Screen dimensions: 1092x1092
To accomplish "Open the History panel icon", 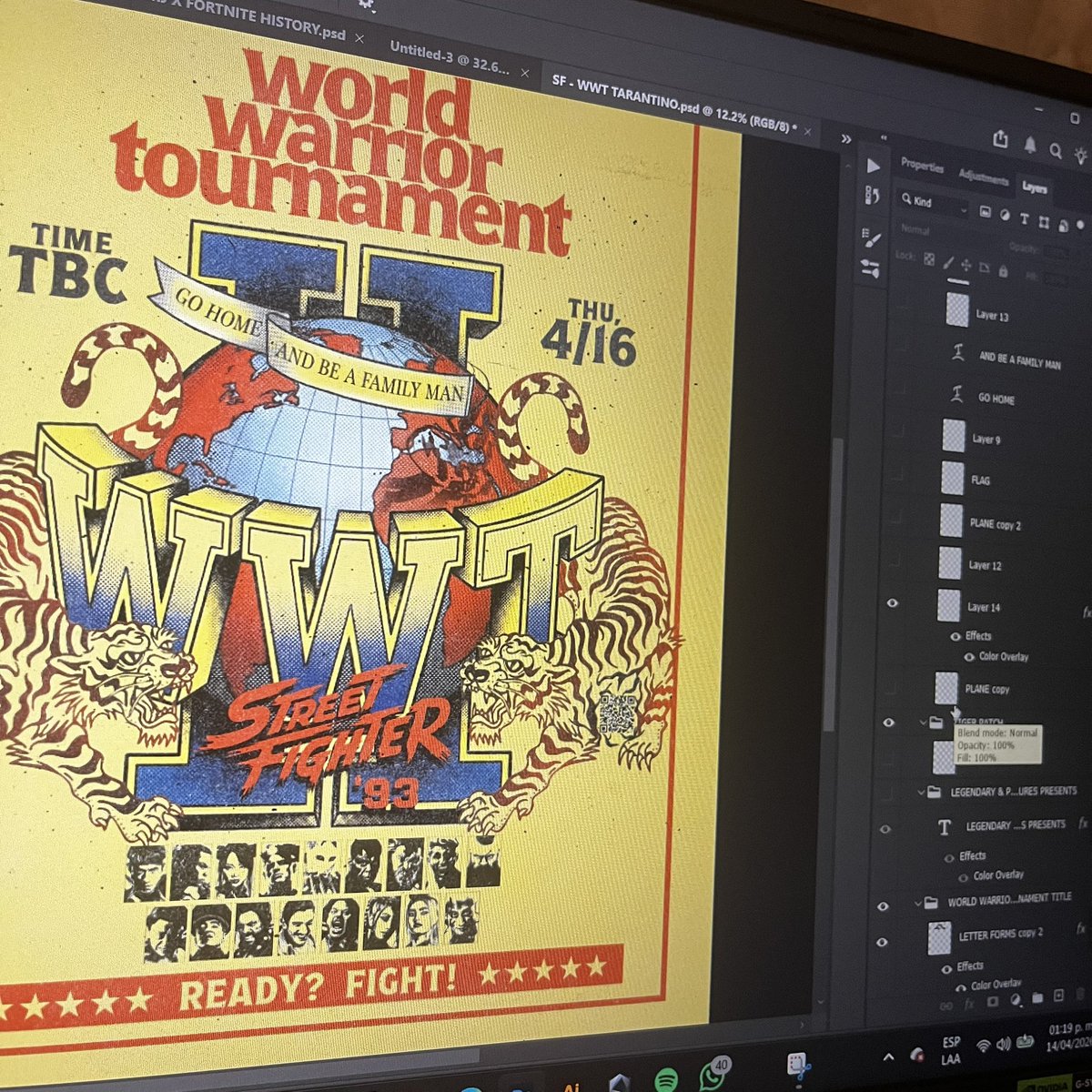I will coord(872,196).
